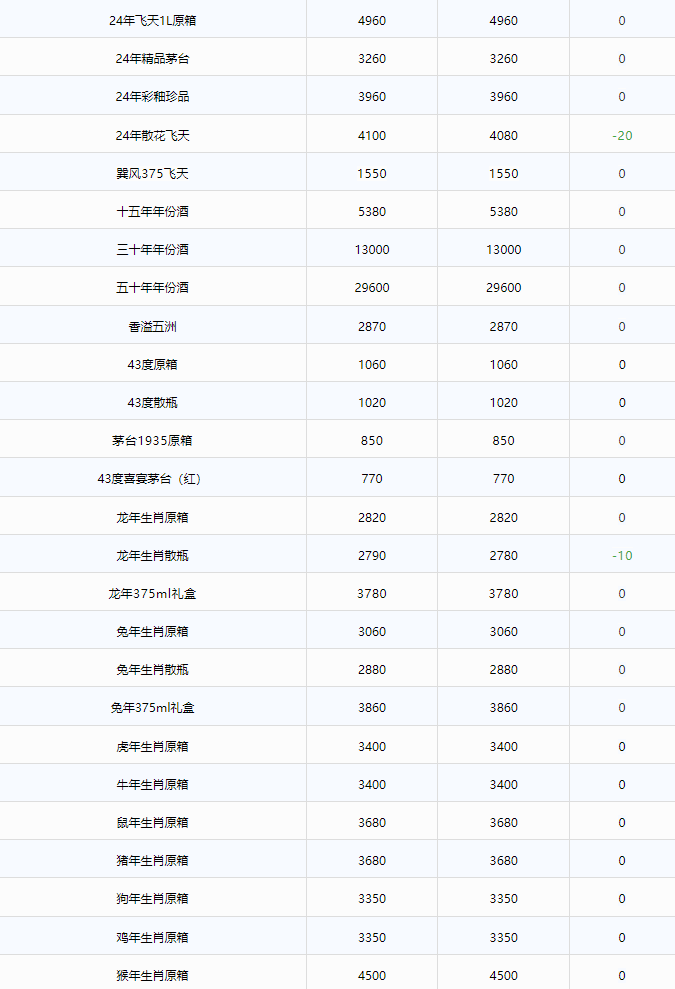Click product name 43度原箱
The width and height of the screenshot is (675, 989).
click(x=153, y=365)
